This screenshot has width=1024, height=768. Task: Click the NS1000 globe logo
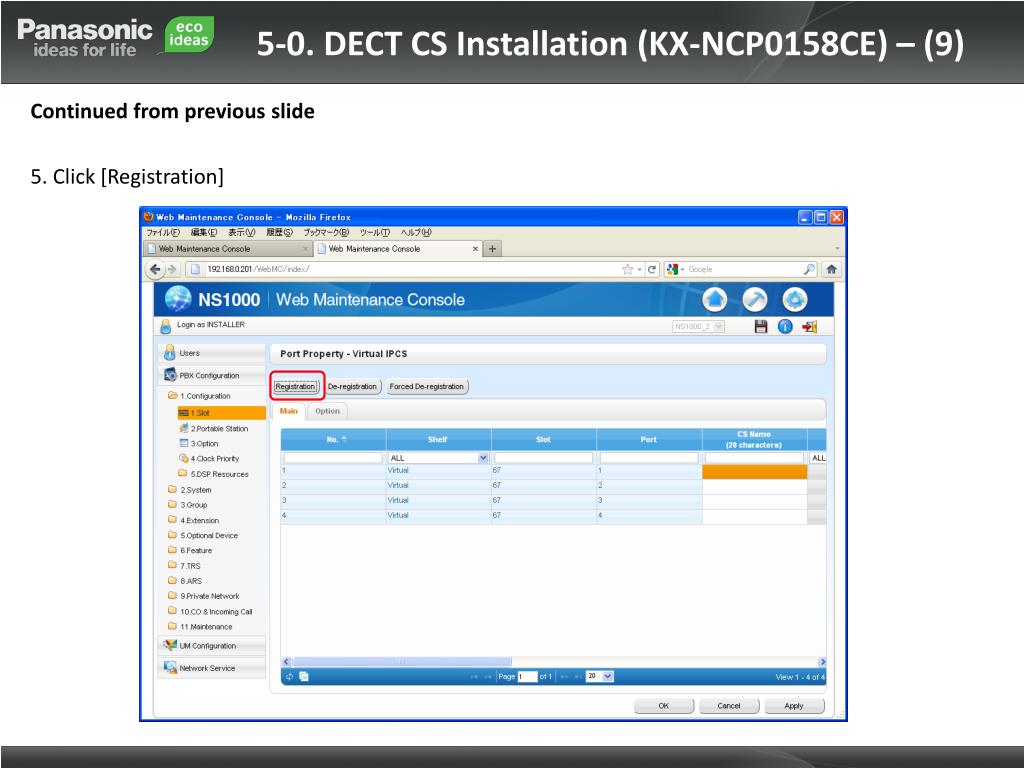(x=178, y=299)
